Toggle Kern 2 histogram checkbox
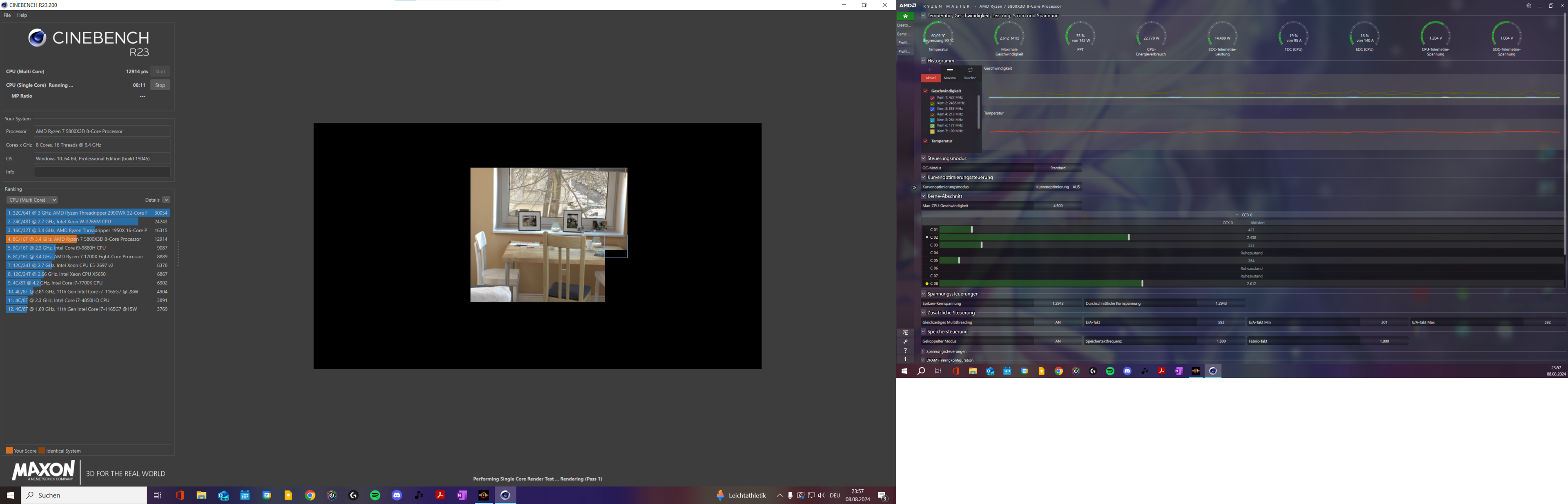The height and width of the screenshot is (504, 1568). [x=932, y=103]
